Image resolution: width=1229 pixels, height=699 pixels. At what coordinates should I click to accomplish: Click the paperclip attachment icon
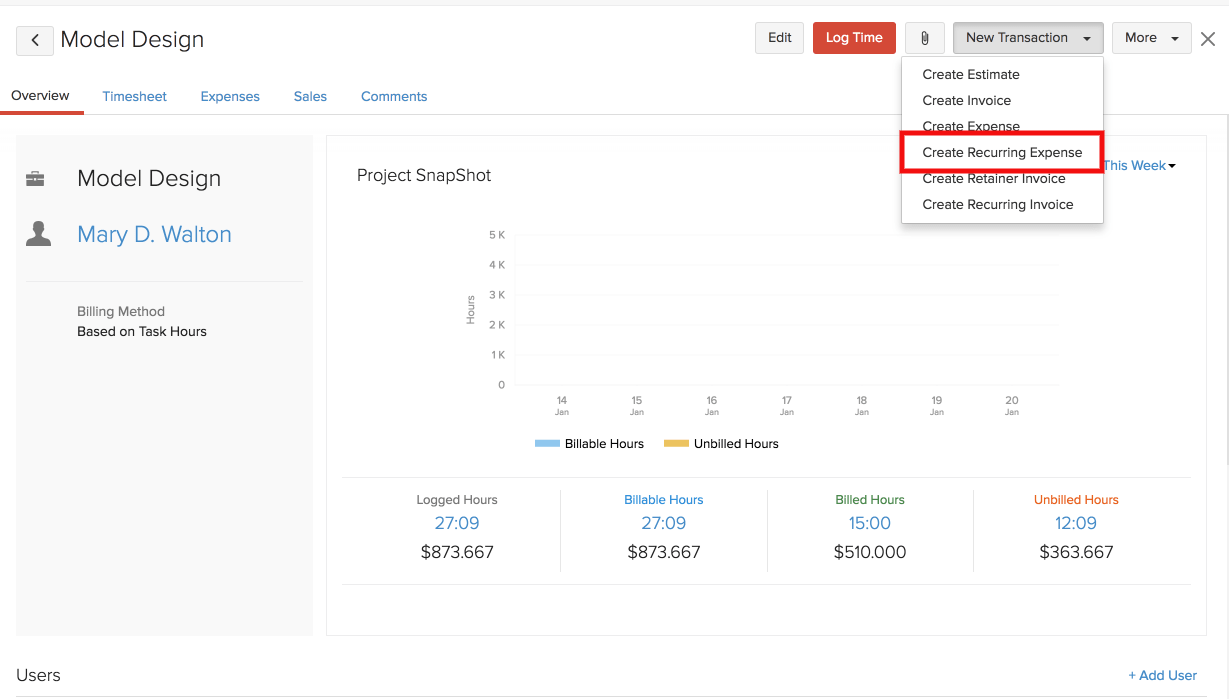coord(924,38)
